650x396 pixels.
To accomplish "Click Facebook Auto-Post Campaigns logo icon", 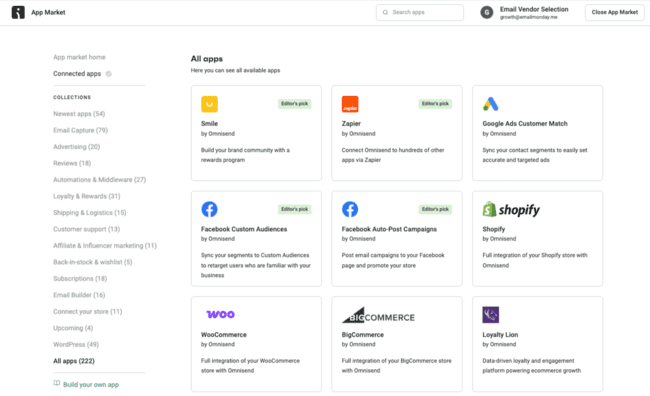I will tap(350, 209).
